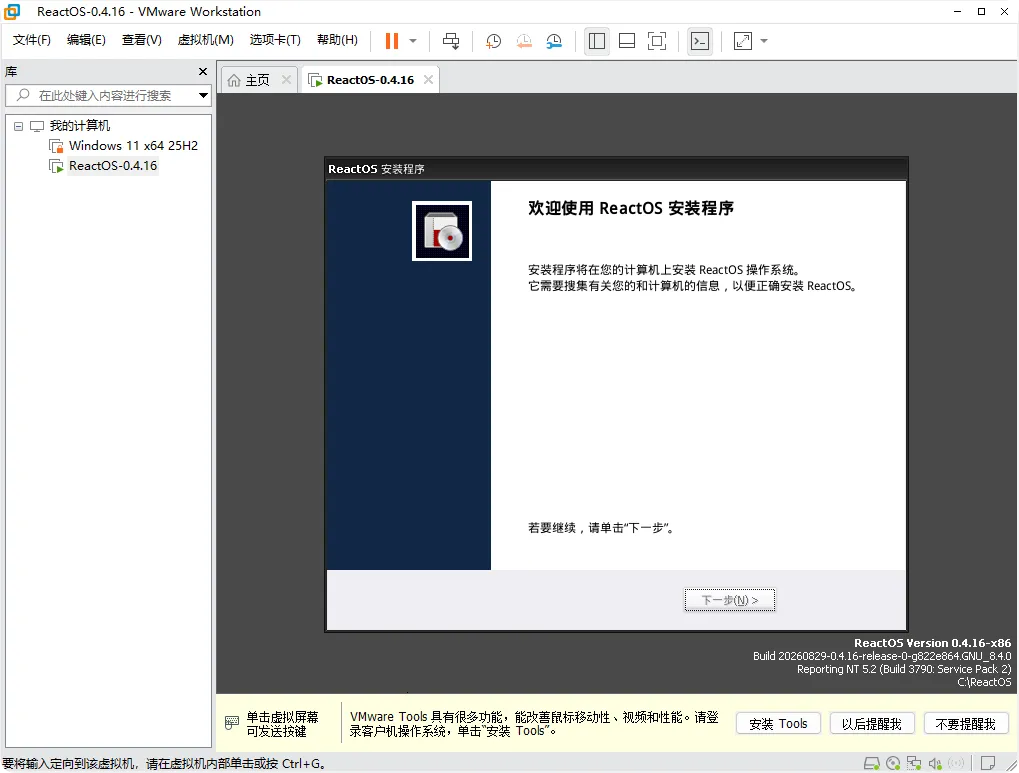Click the ReactOS 安装程序 title bar
The image size is (1019, 773).
tap(616, 169)
